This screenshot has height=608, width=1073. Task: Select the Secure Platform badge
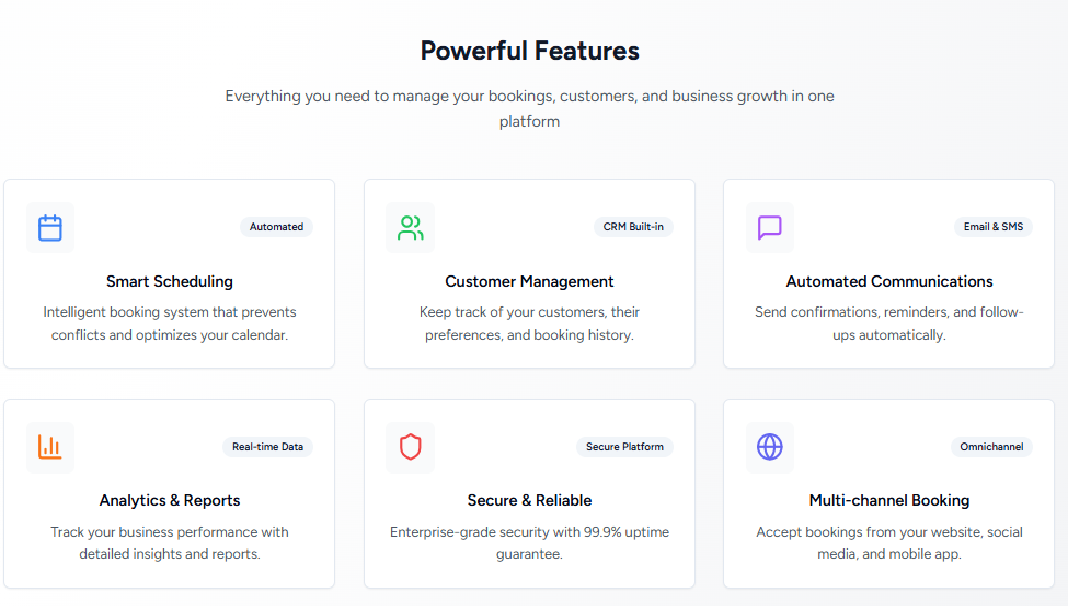coord(625,447)
